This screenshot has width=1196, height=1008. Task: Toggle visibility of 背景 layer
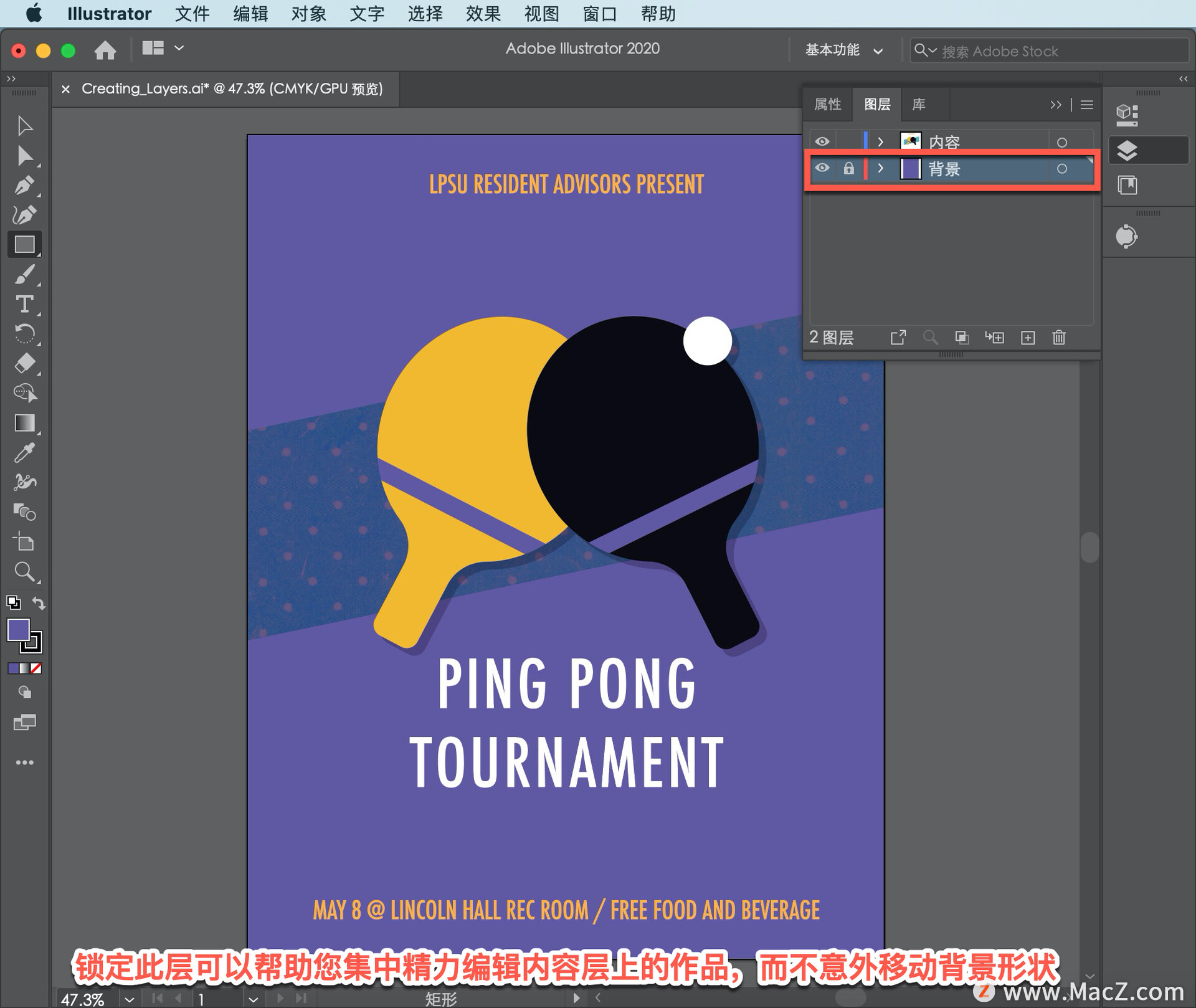point(819,168)
